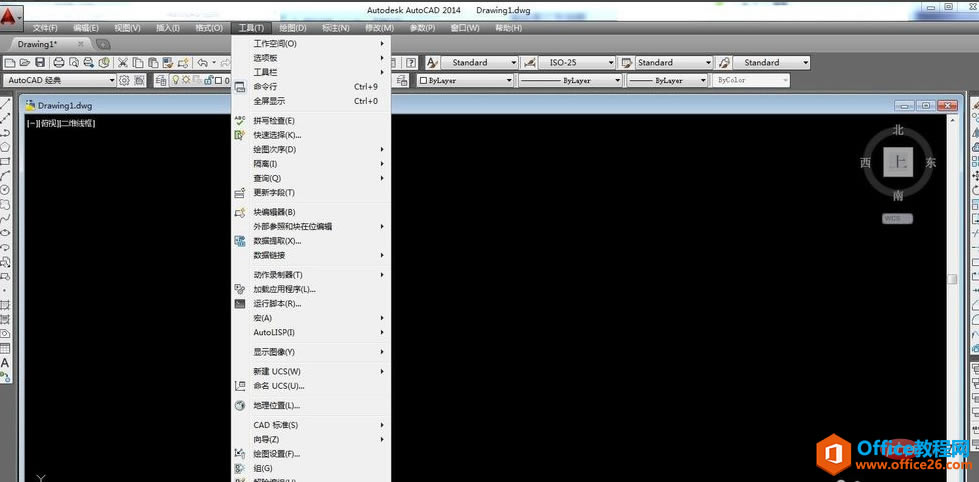Expand the 工具栏 submenu

pyautogui.click(x=311, y=72)
